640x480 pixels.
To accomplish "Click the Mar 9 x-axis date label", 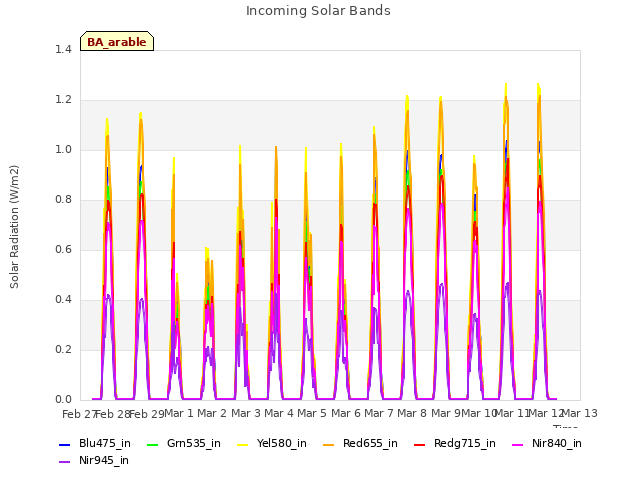I will tap(446, 413).
